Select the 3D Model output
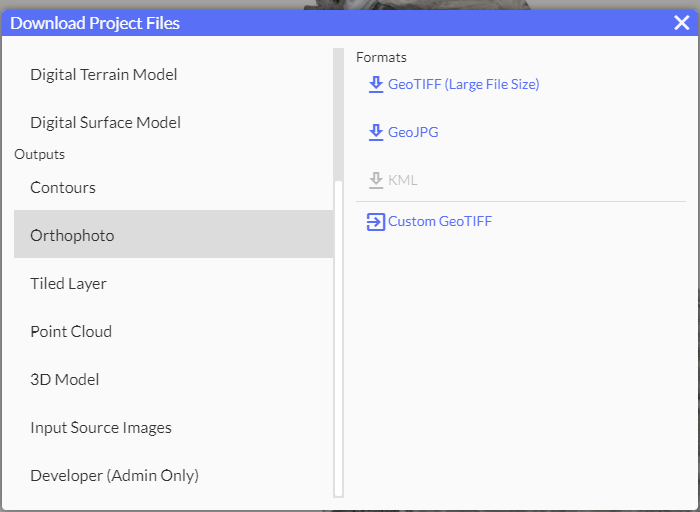Image resolution: width=700 pixels, height=512 pixels. click(65, 380)
